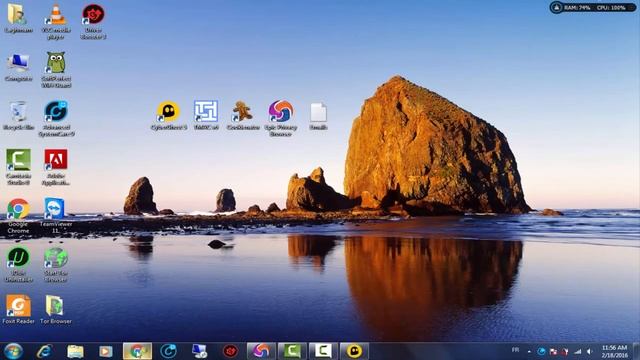Switch to white Camtasia Recorder taskbar button
This screenshot has width=640, height=360.
tap(323, 351)
